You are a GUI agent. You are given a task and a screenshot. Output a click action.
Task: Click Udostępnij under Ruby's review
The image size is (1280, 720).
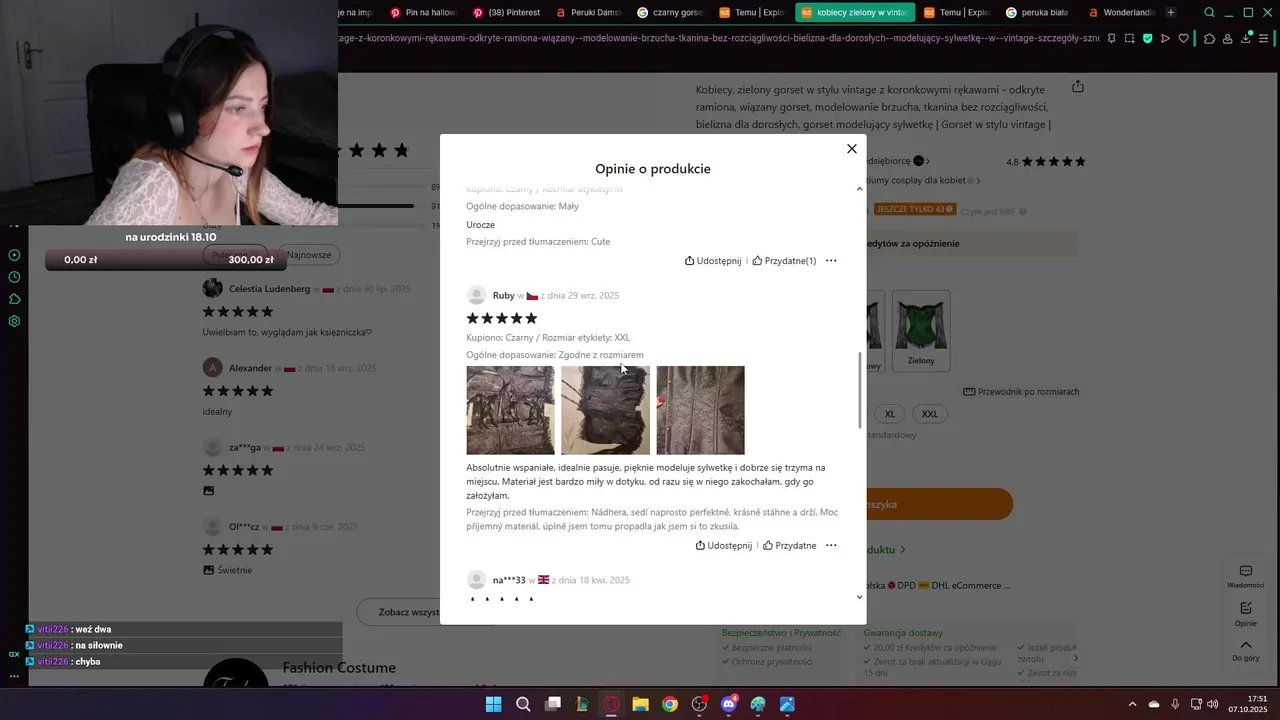[724, 546]
